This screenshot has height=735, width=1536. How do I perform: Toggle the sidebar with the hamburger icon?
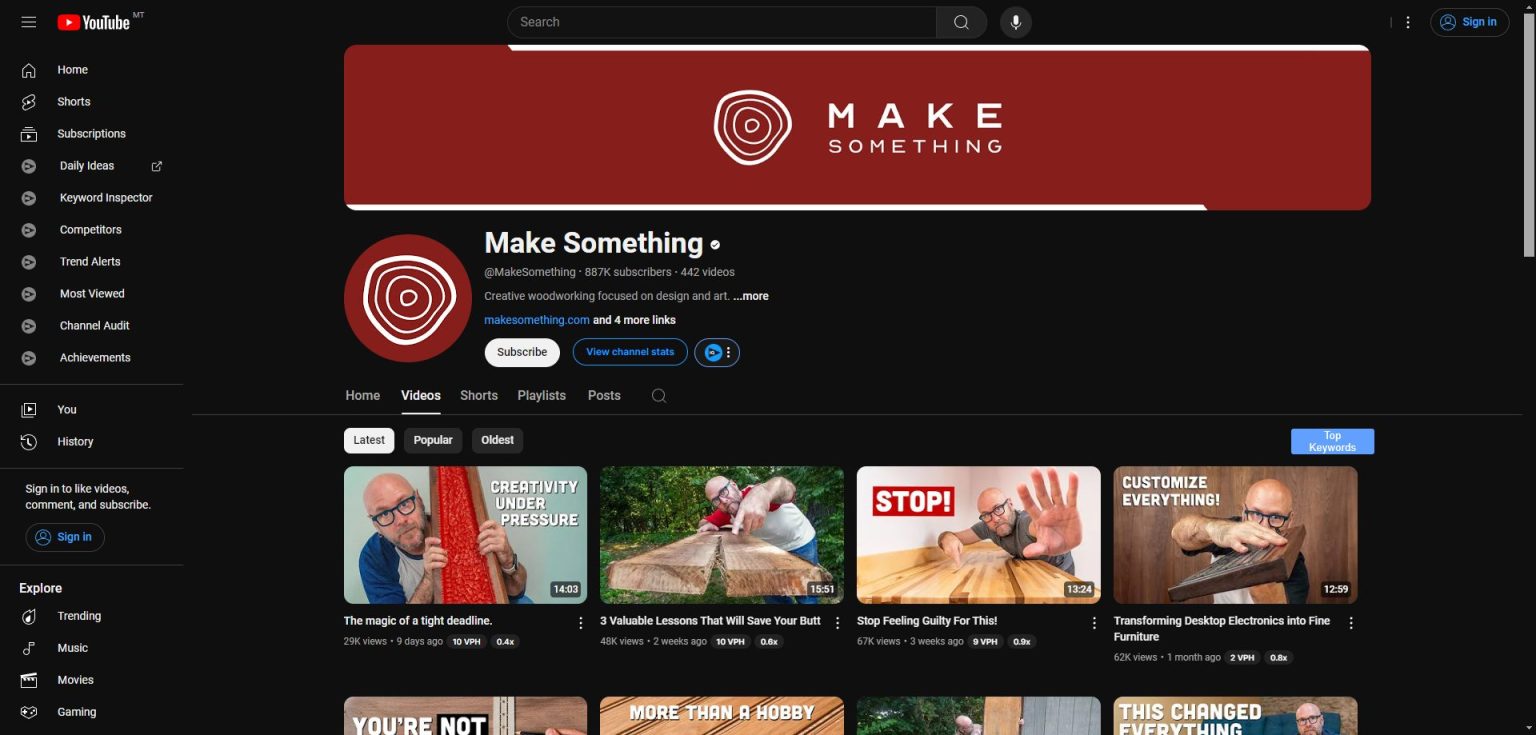28,21
